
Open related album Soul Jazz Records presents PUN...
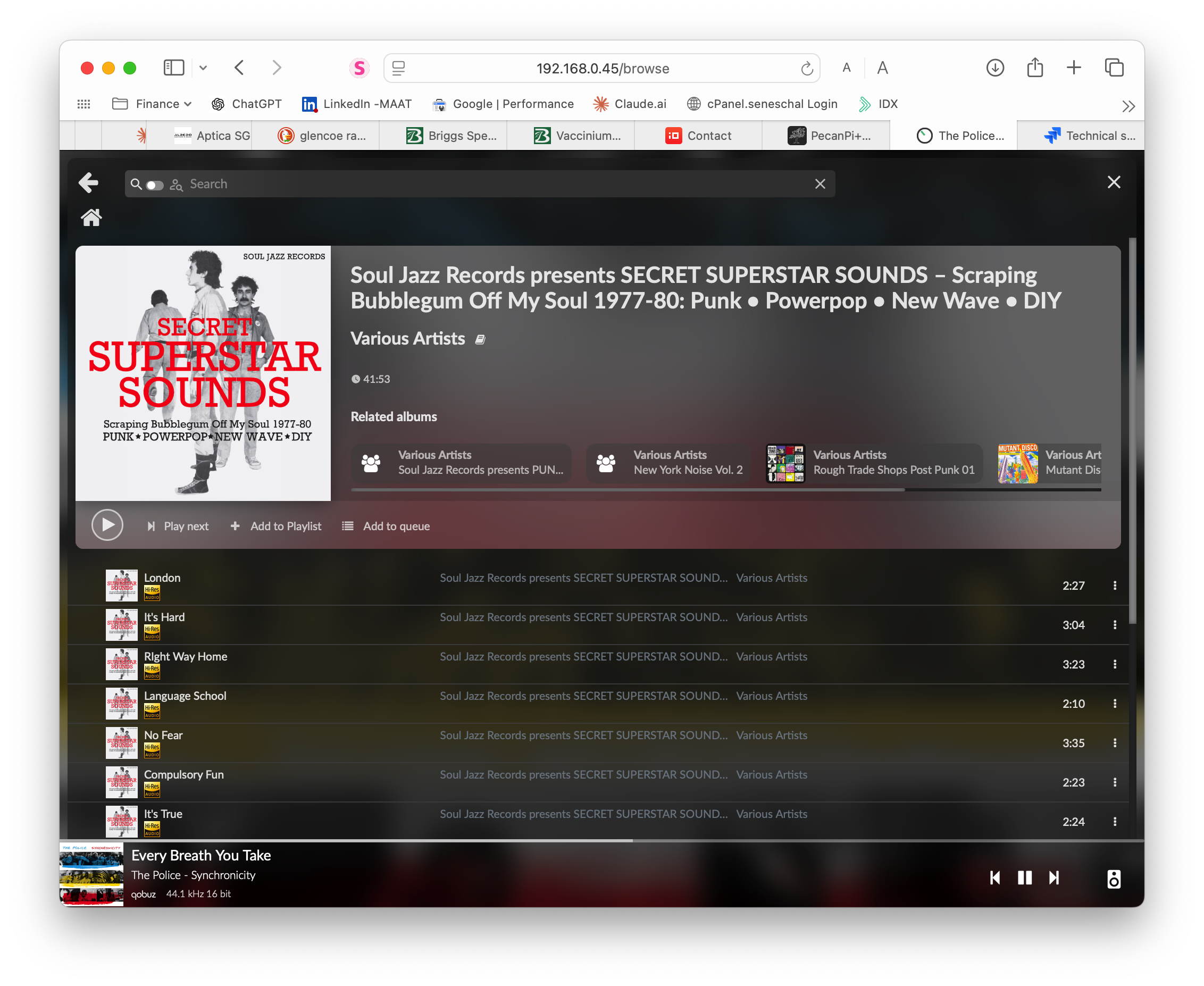[x=461, y=463]
